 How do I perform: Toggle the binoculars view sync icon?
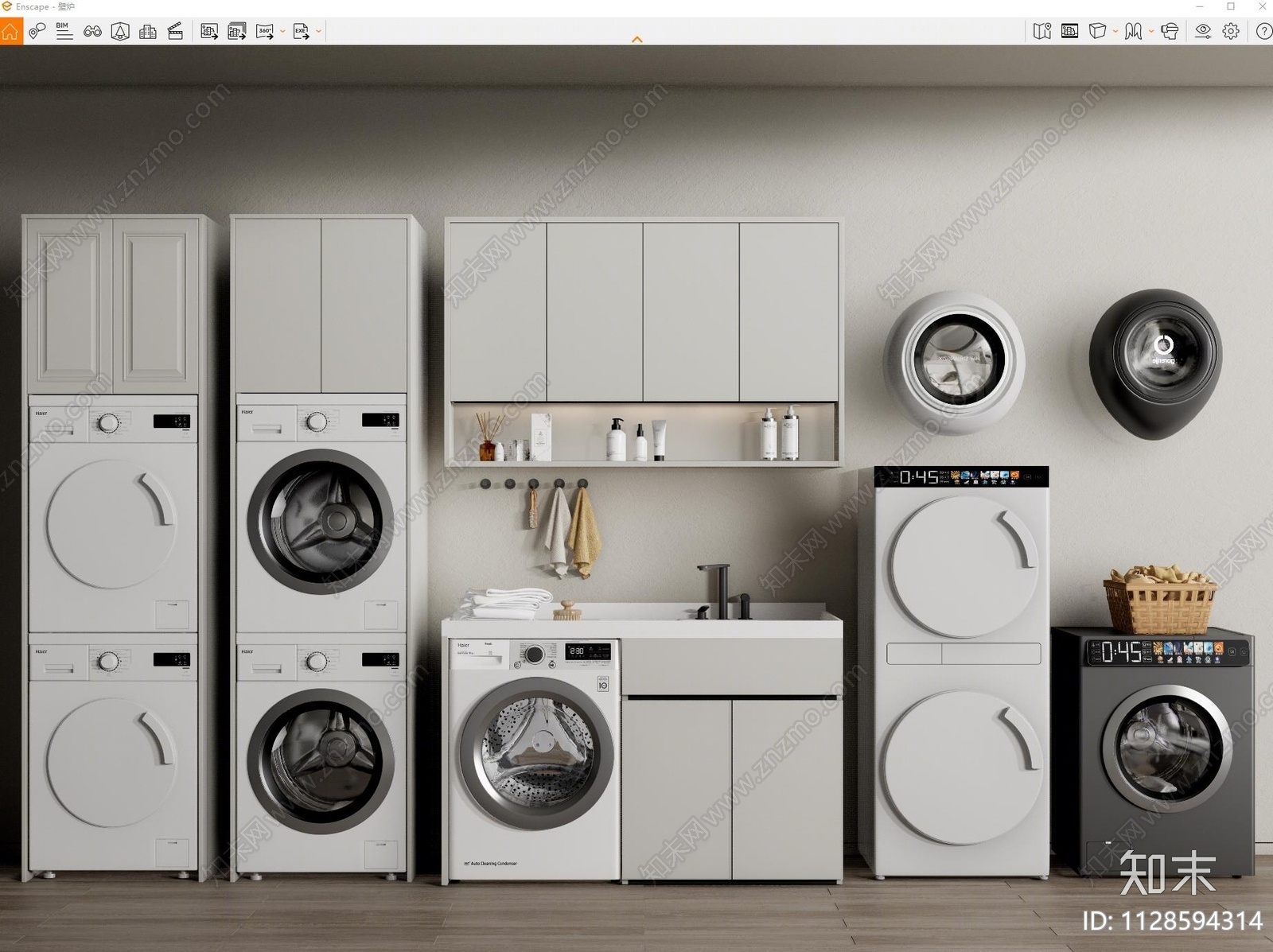click(92, 32)
